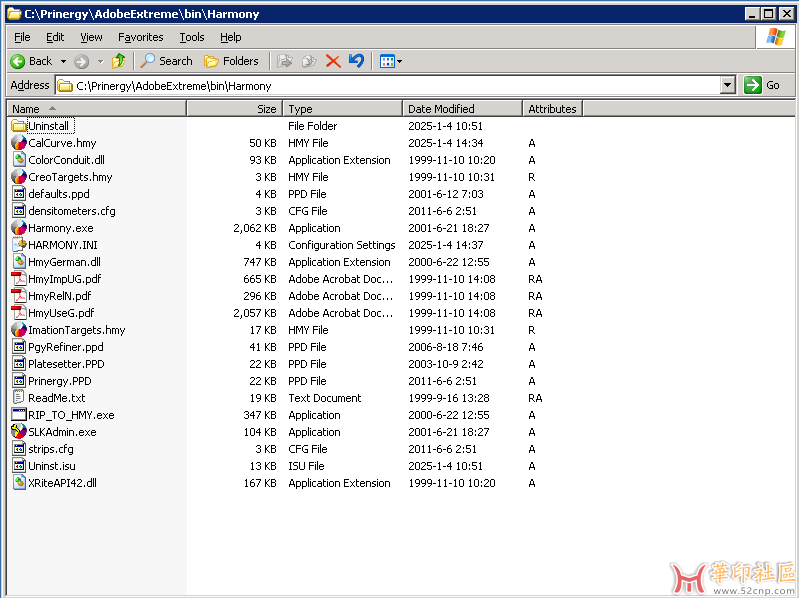Click the CreoTargets.hmy file icon
Image resolution: width=799 pixels, height=598 pixels.
tap(19, 177)
